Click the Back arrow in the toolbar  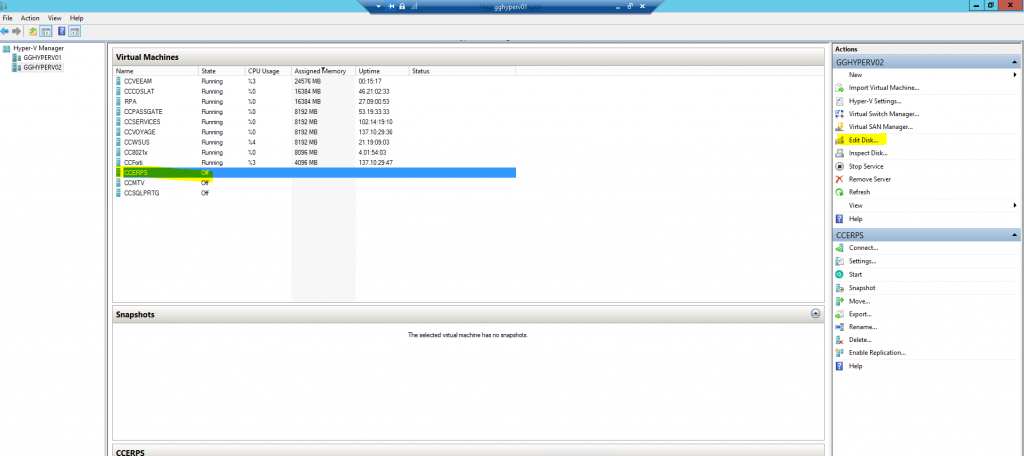[7, 31]
